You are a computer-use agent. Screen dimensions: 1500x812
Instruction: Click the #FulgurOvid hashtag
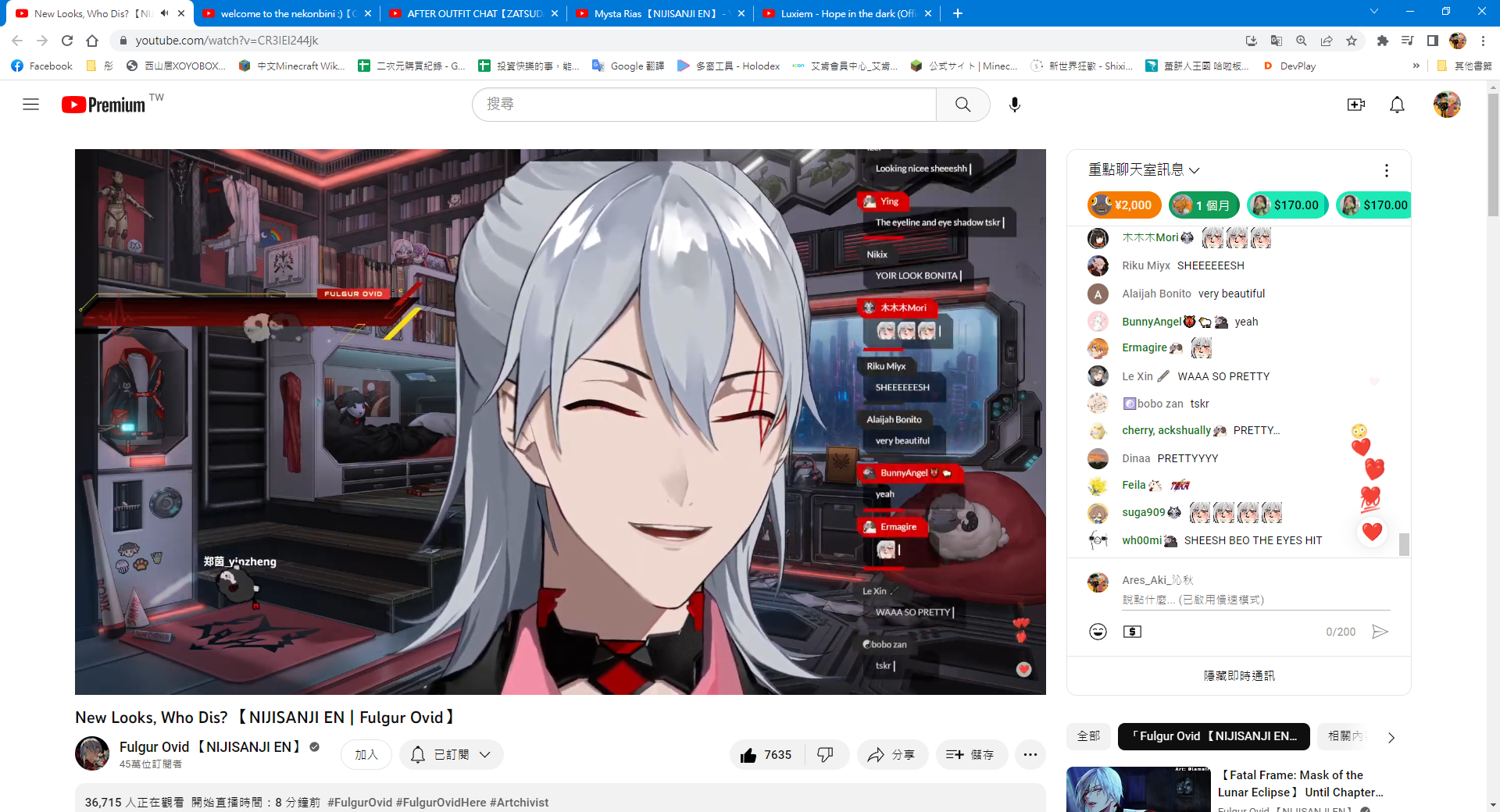pyautogui.click(x=359, y=803)
